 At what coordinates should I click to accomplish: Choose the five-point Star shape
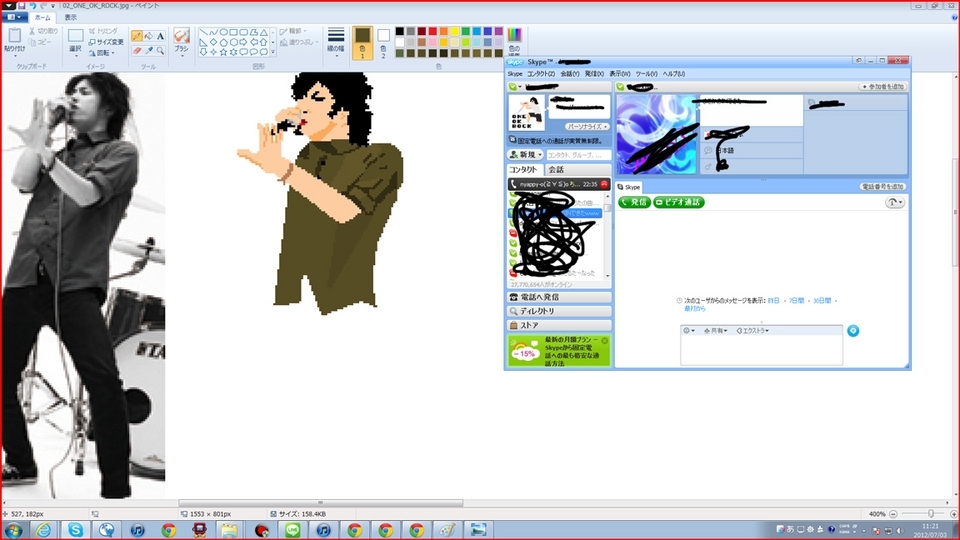point(223,52)
